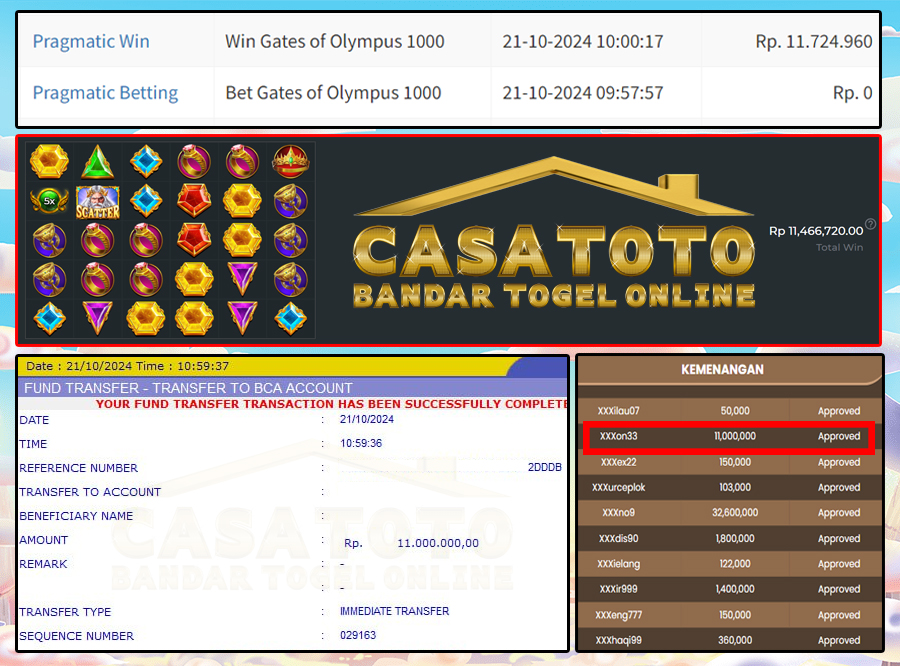This screenshot has height=666, width=900.
Task: Click Approved status for XXXilau07
Action: [838, 411]
